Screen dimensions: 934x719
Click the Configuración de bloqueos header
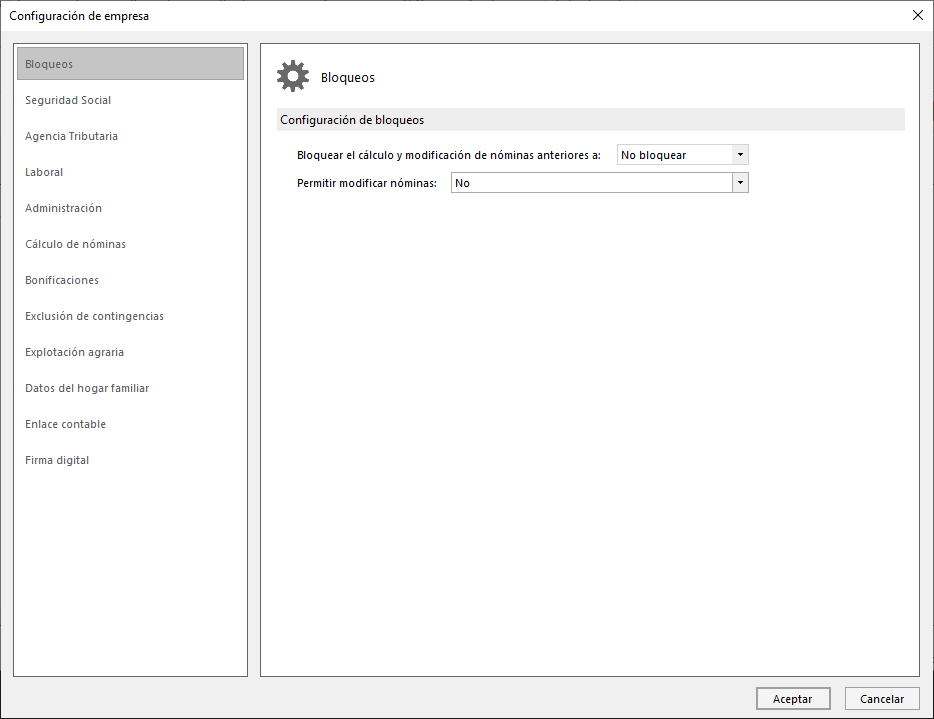(591, 120)
